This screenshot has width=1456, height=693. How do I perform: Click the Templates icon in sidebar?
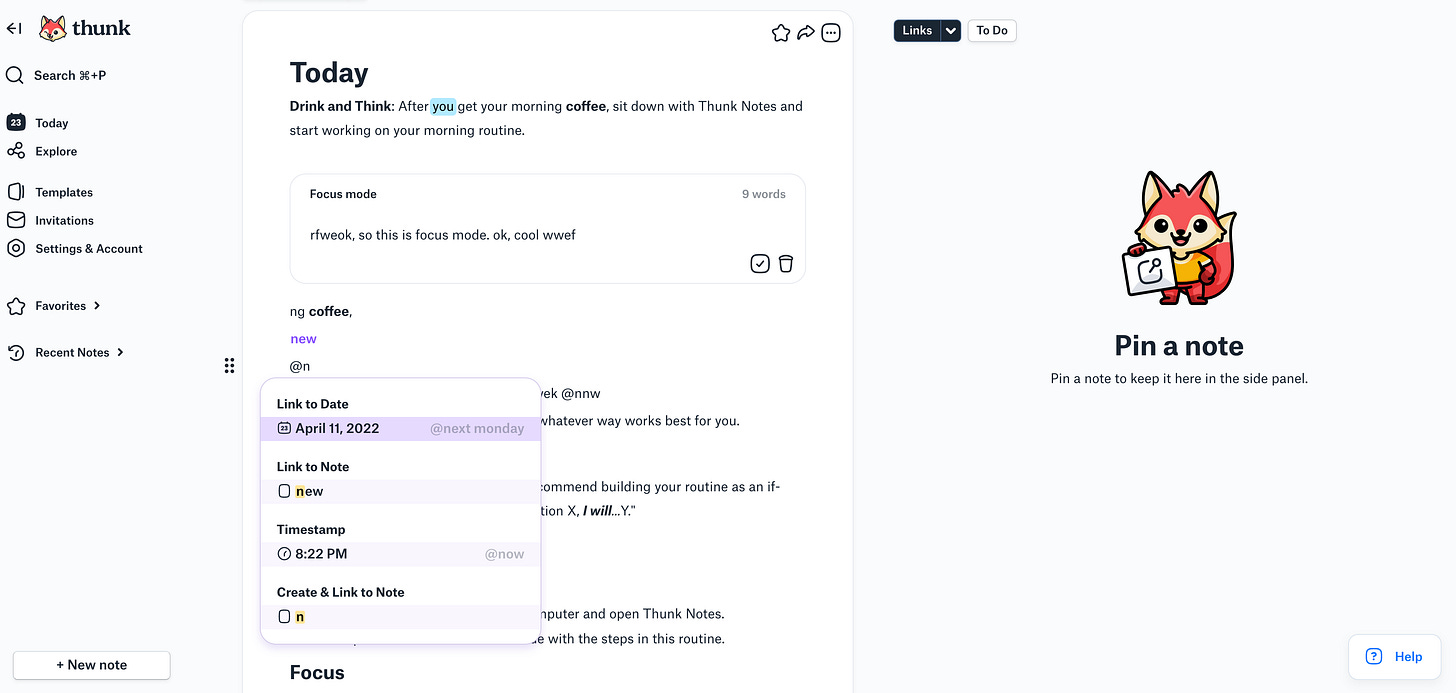tap(16, 192)
